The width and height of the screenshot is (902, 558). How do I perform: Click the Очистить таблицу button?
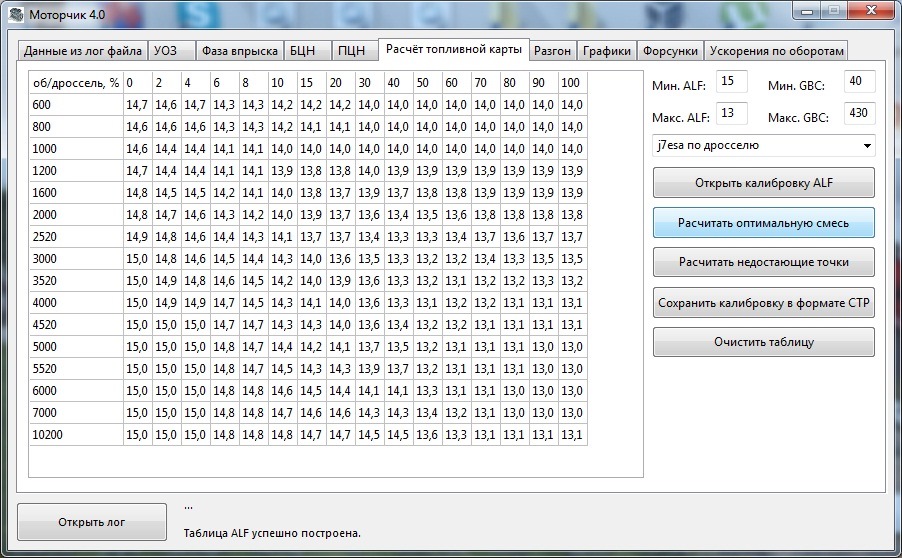click(x=764, y=342)
